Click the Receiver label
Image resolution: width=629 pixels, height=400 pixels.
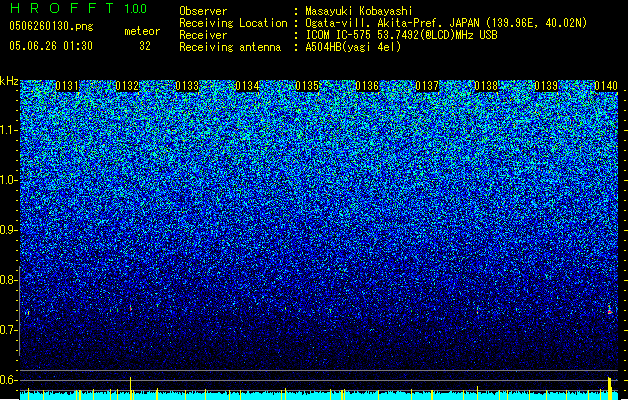(203, 35)
